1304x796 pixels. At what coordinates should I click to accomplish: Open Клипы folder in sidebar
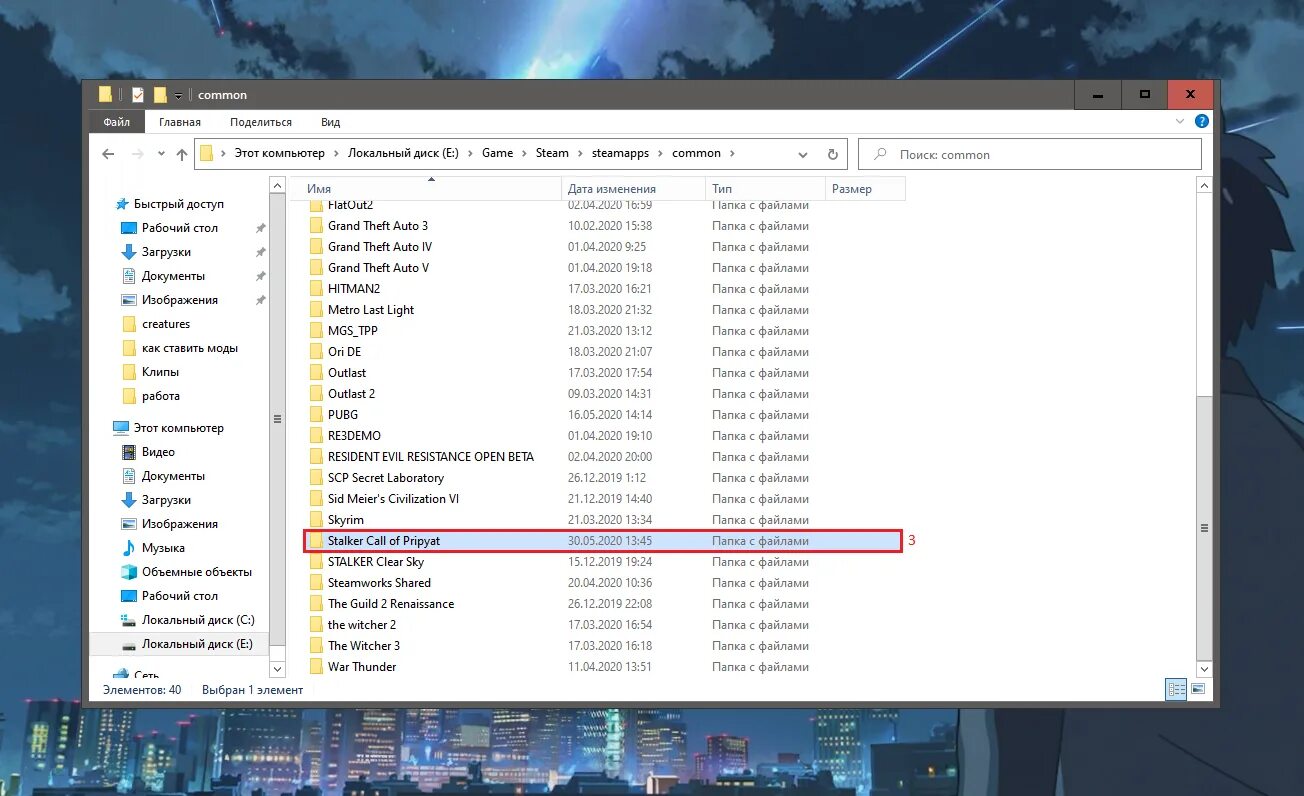pyautogui.click(x=160, y=372)
